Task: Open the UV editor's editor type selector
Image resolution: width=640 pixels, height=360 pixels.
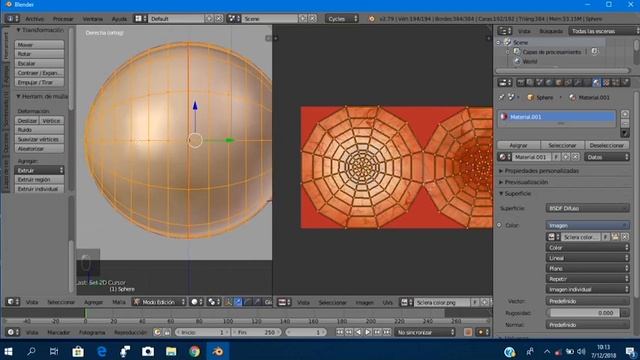Action: (285, 302)
